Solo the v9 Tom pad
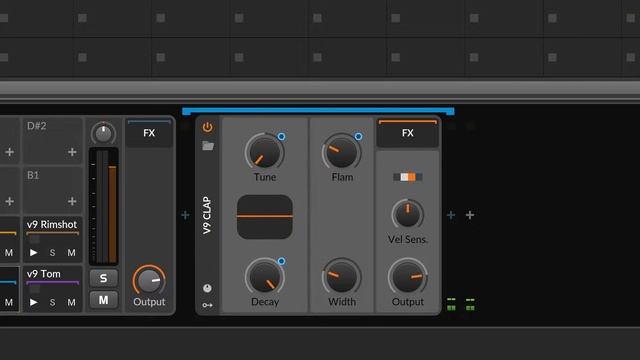The width and height of the screenshot is (640, 360). [52, 302]
